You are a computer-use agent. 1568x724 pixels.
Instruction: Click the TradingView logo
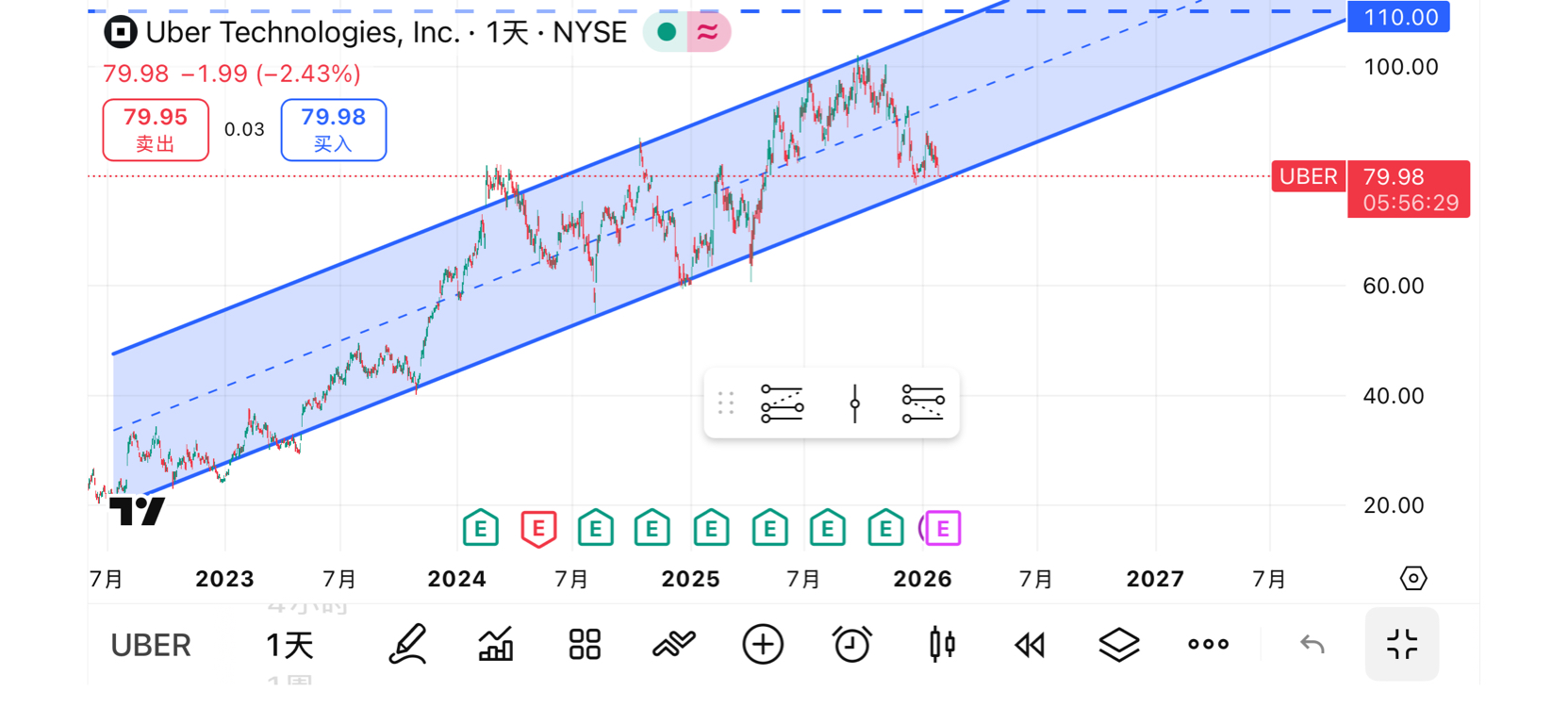tap(138, 512)
